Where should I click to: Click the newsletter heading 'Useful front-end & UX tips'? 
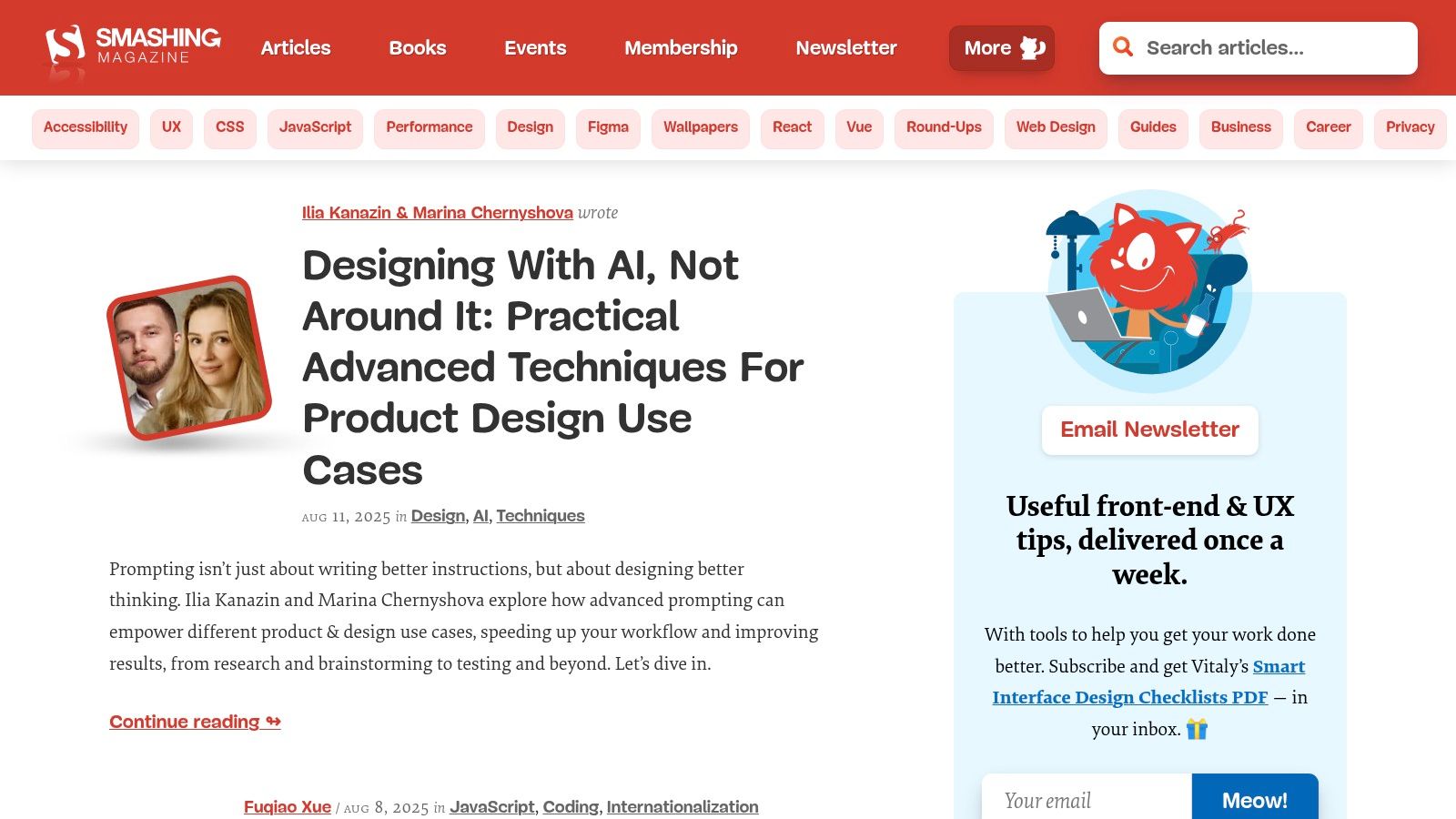(1150, 540)
